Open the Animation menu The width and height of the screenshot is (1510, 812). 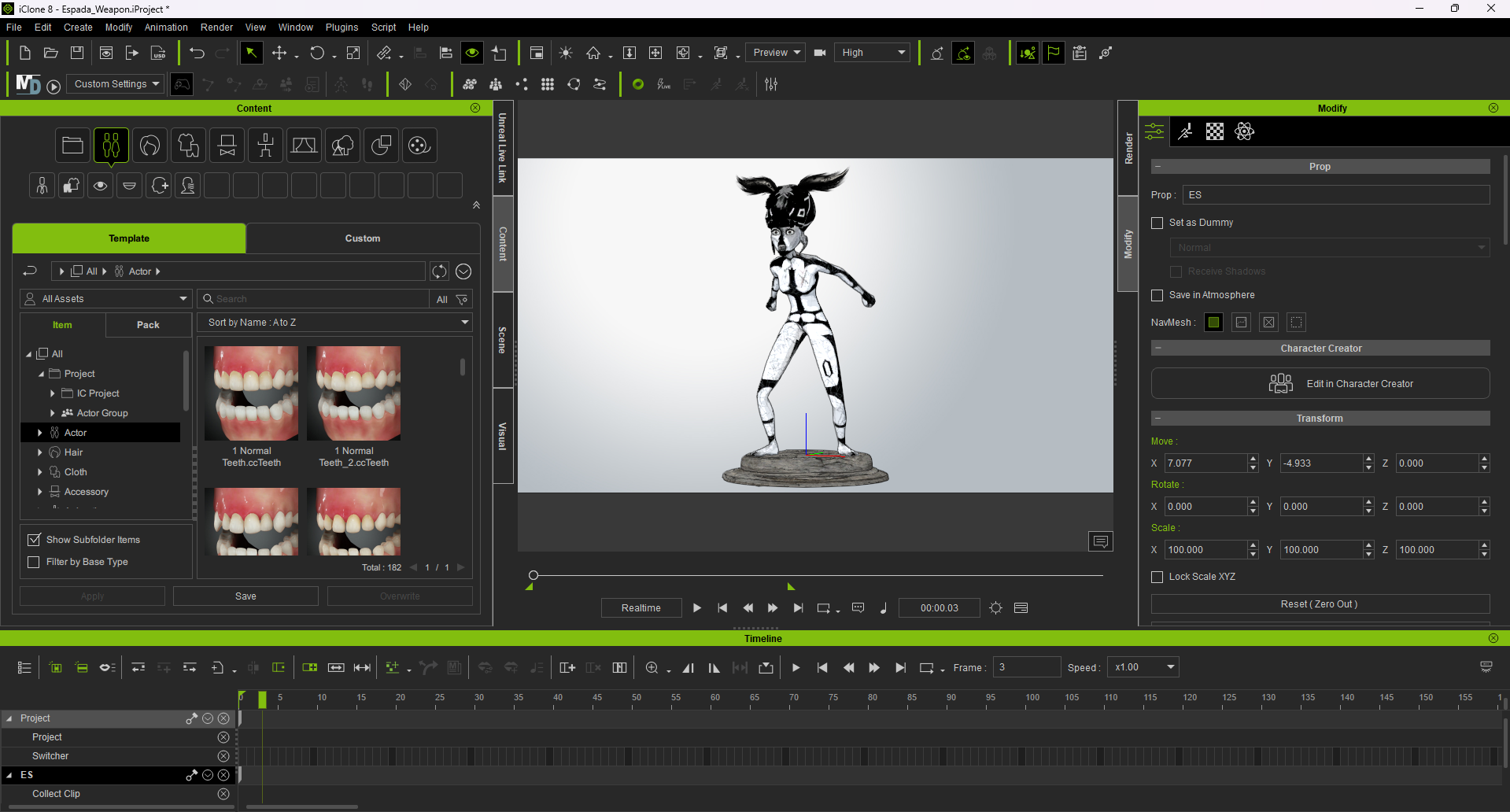(x=166, y=28)
